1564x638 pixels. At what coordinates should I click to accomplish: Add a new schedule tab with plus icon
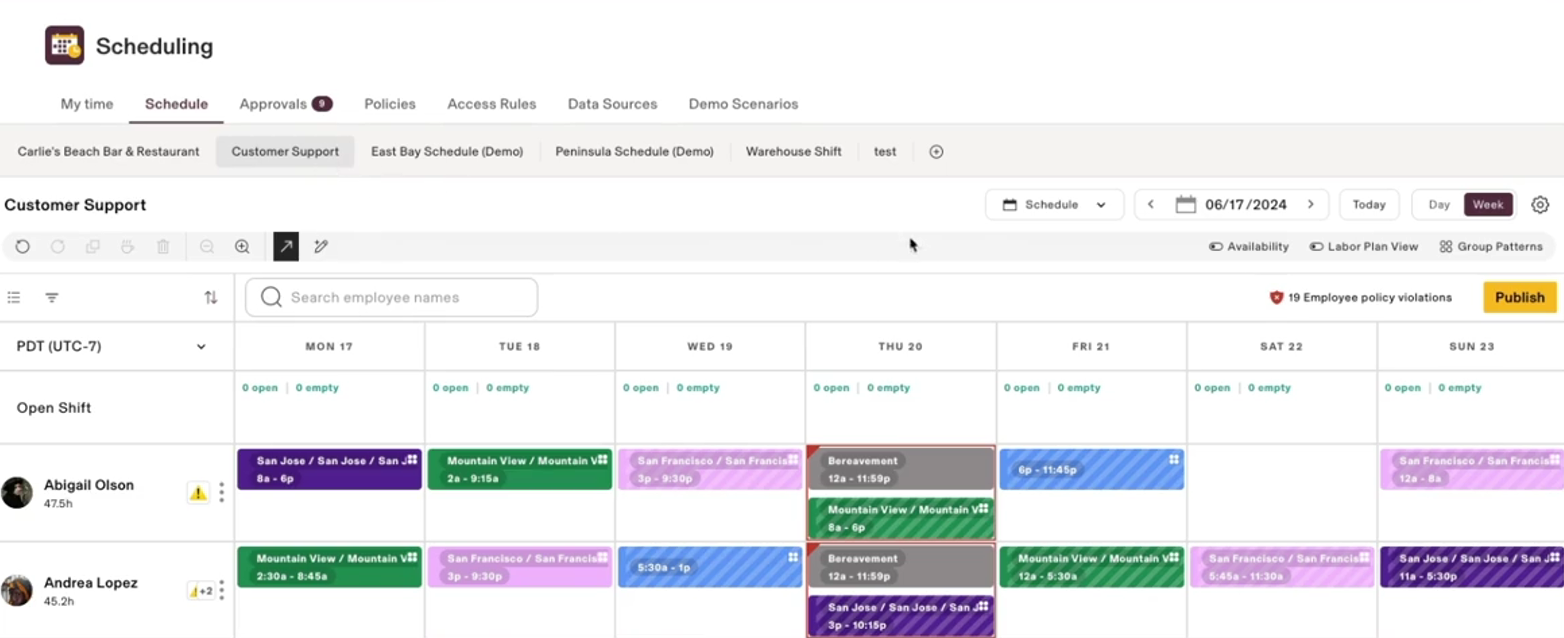tap(936, 152)
